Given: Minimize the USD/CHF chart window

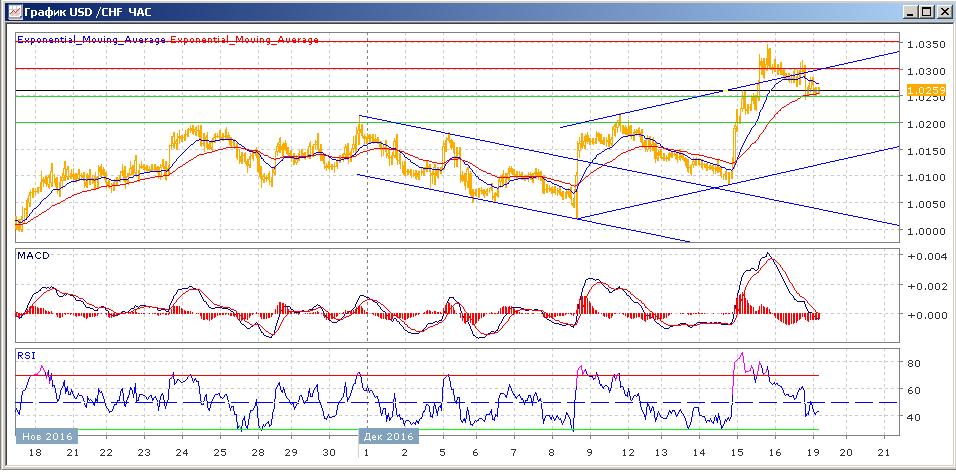Looking at the screenshot, I should click(x=910, y=11).
